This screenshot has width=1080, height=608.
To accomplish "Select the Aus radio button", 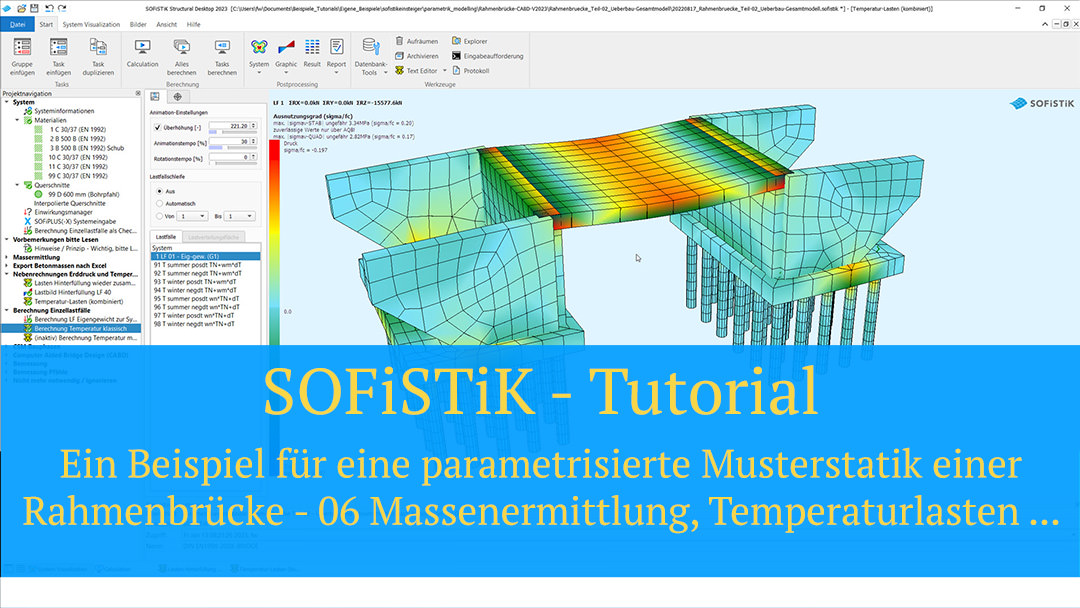I will point(158,190).
